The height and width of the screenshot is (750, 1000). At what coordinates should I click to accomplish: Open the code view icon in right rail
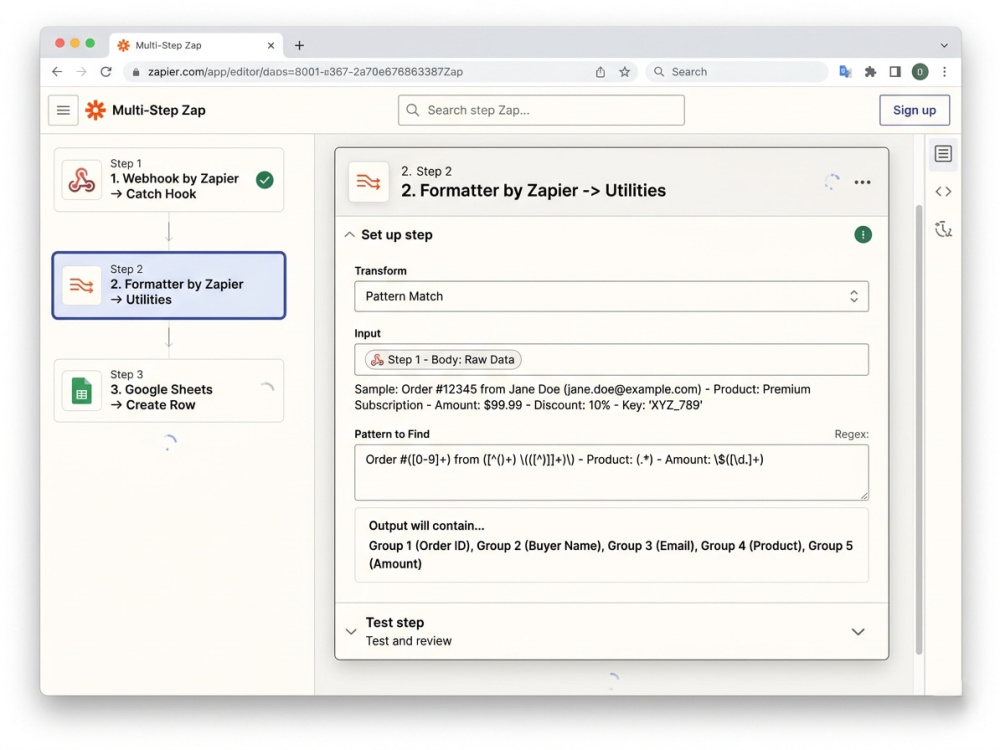[943, 191]
